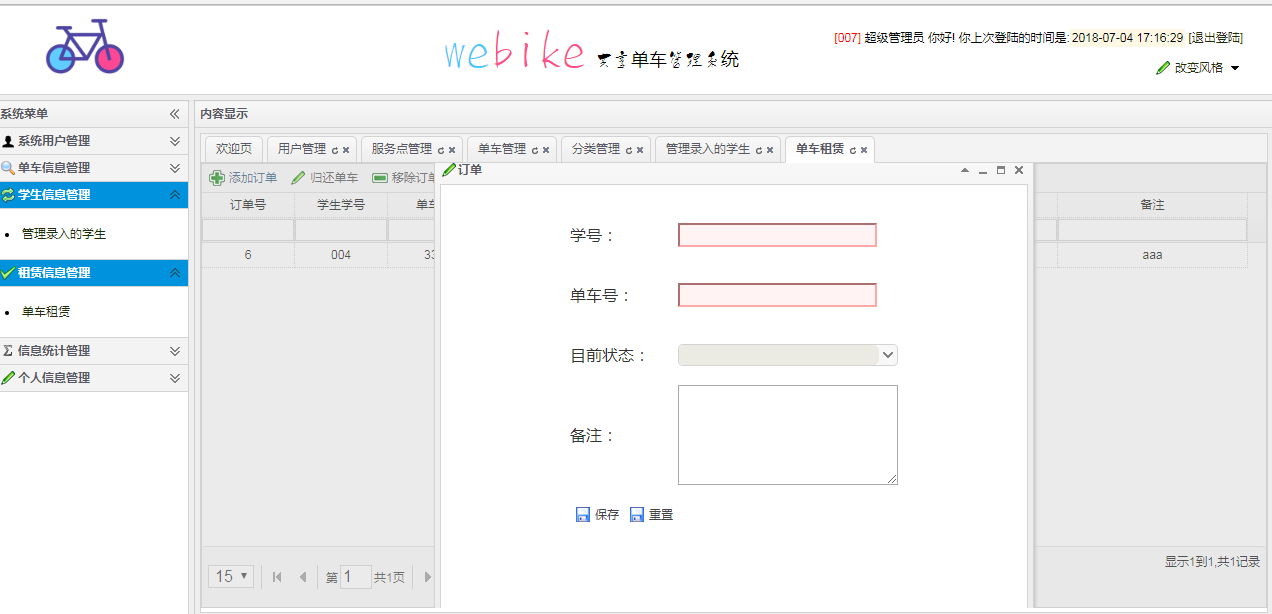1272x614 pixels.
Task: Collapse 租赁信息管理 accordion section
Action: 175,273
